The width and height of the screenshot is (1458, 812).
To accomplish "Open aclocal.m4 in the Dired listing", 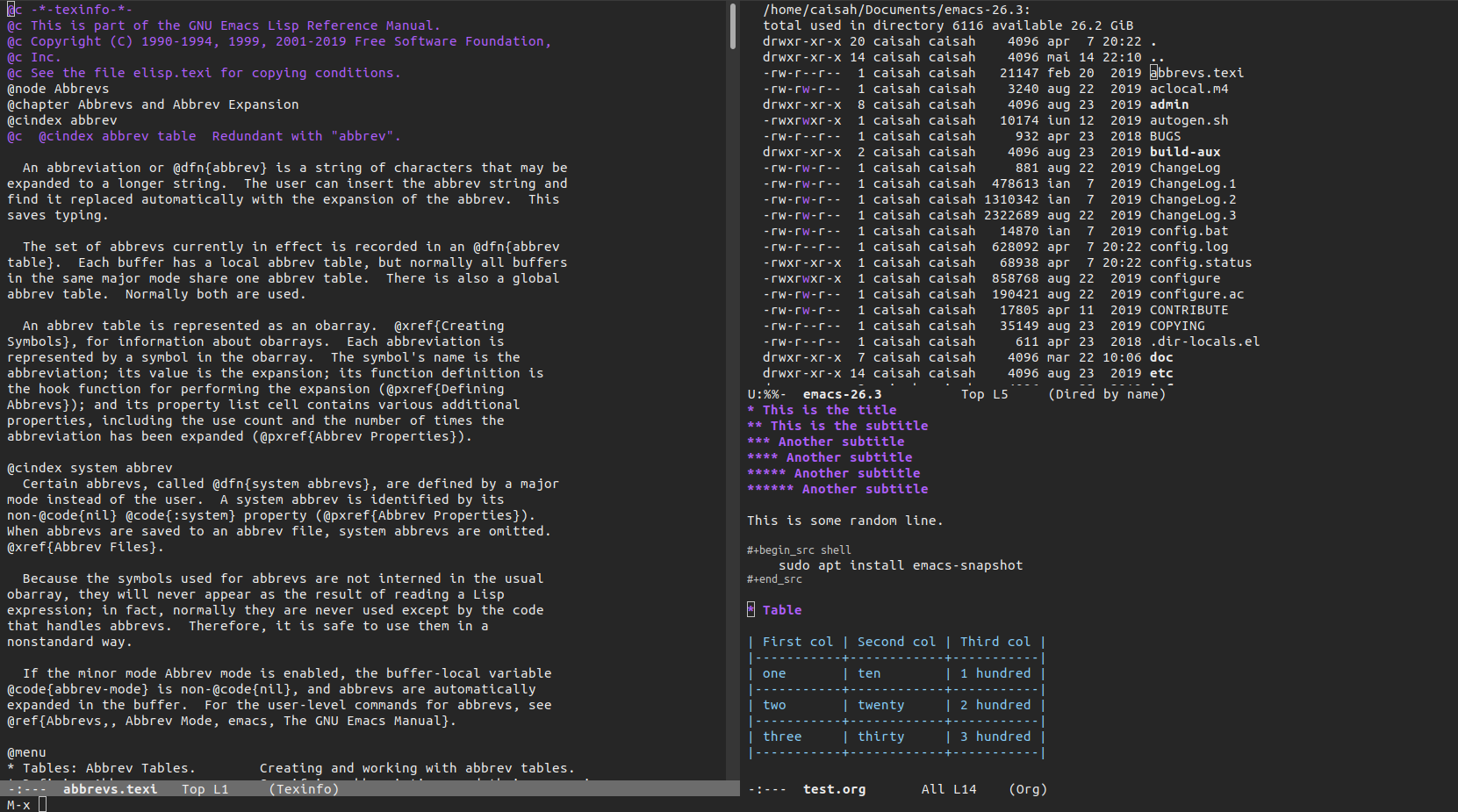I will tap(1189, 89).
